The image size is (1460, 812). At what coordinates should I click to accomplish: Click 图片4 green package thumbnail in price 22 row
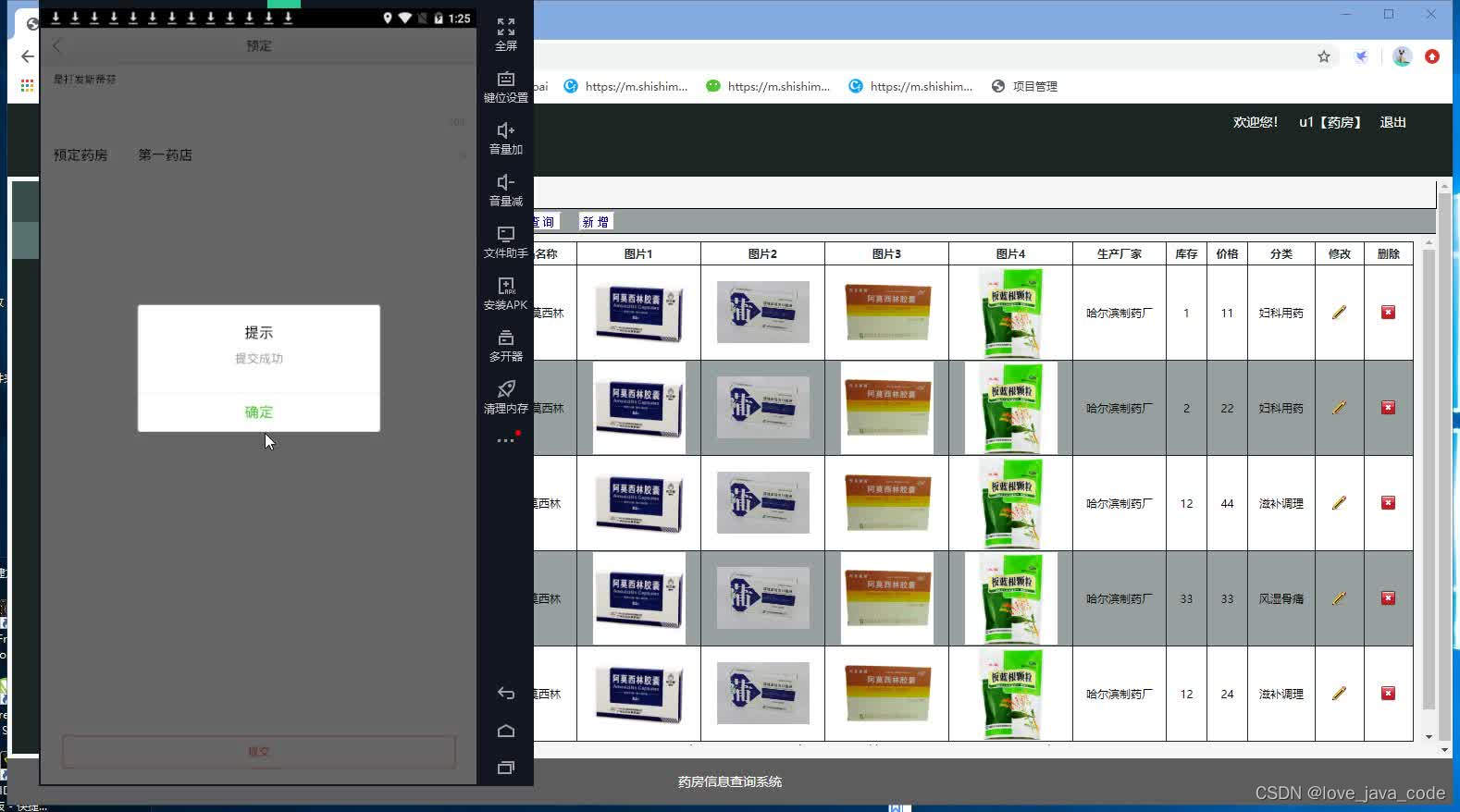point(1010,408)
